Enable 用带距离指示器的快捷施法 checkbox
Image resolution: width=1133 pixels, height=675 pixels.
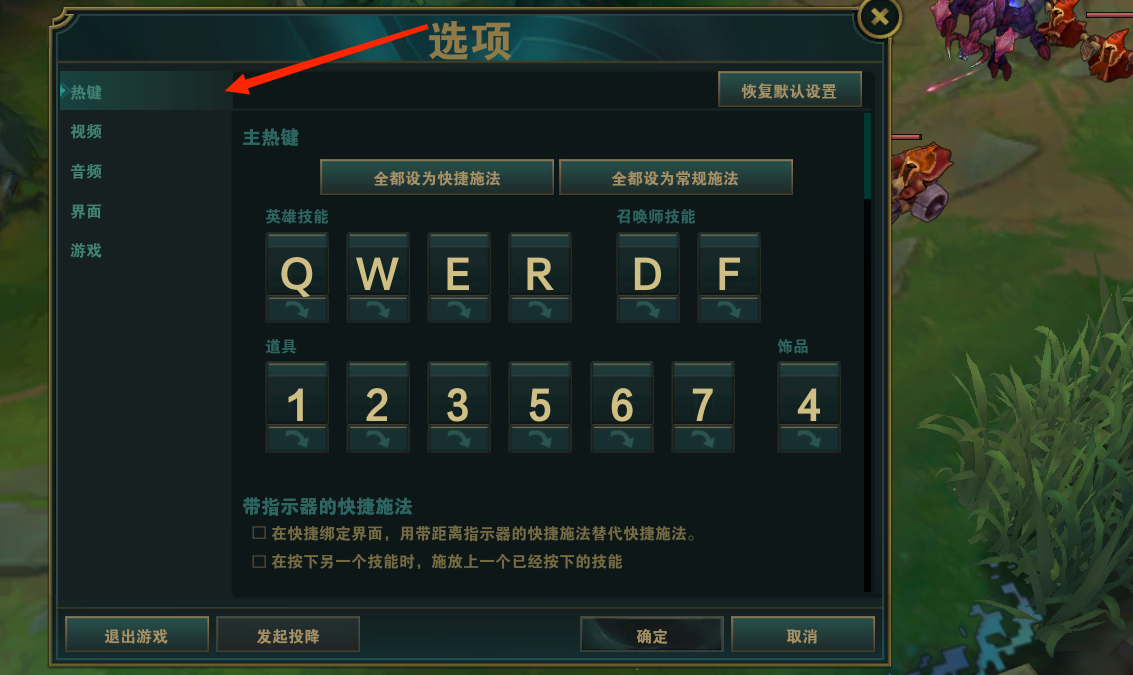pos(259,533)
